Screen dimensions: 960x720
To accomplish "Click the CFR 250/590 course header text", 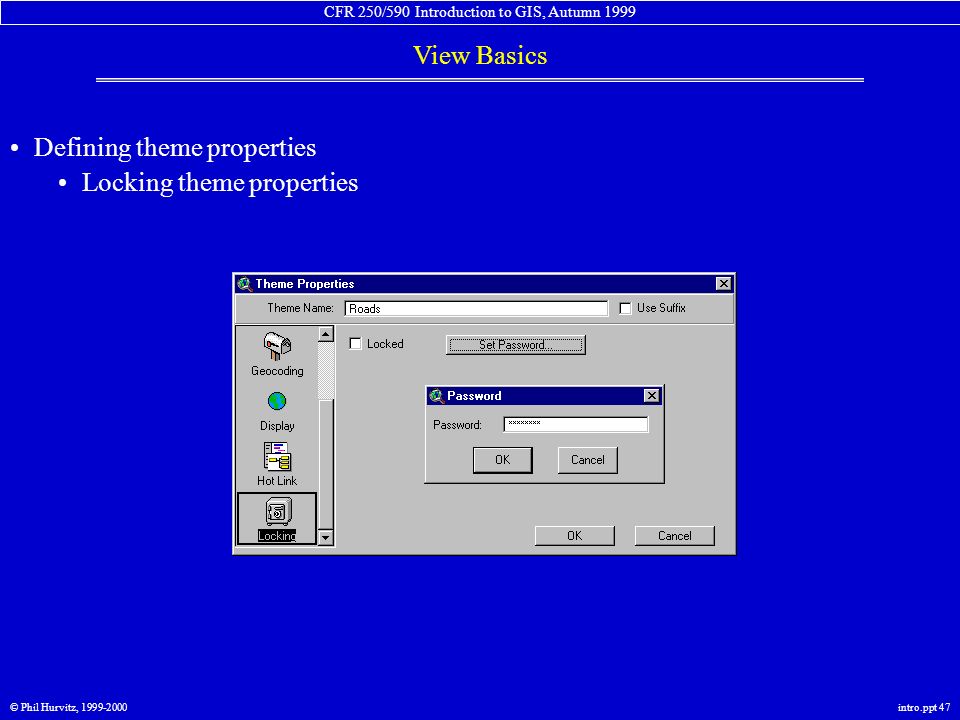I will tap(479, 12).
